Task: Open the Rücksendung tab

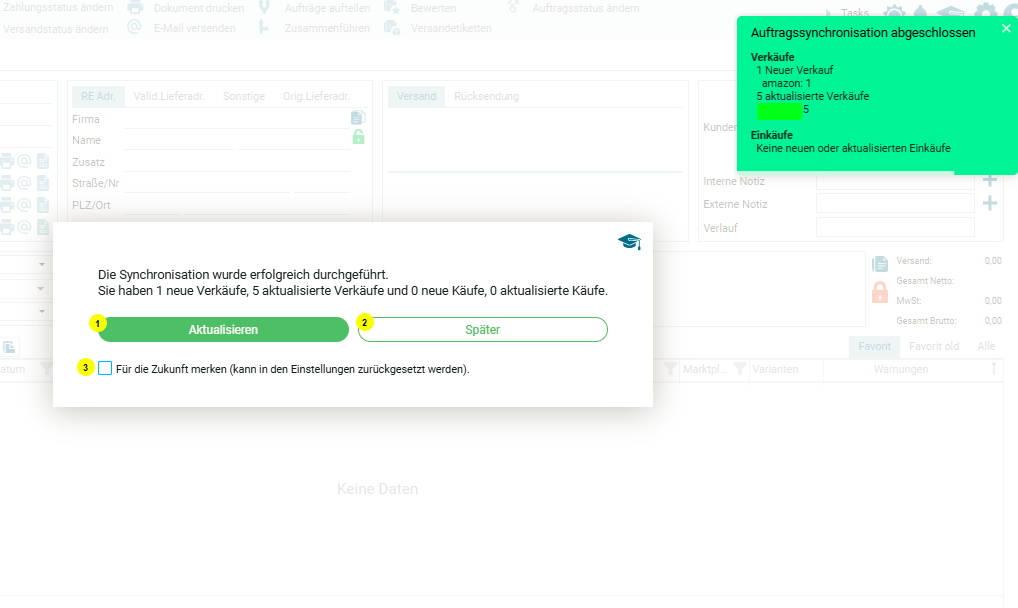Action: tap(486, 96)
